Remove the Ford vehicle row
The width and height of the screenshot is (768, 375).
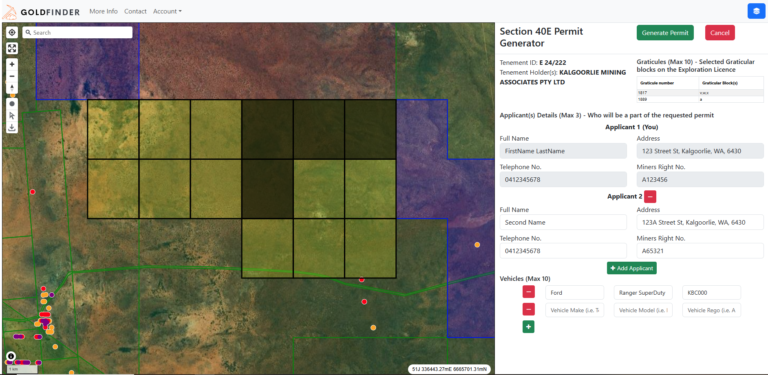pyautogui.click(x=528, y=293)
